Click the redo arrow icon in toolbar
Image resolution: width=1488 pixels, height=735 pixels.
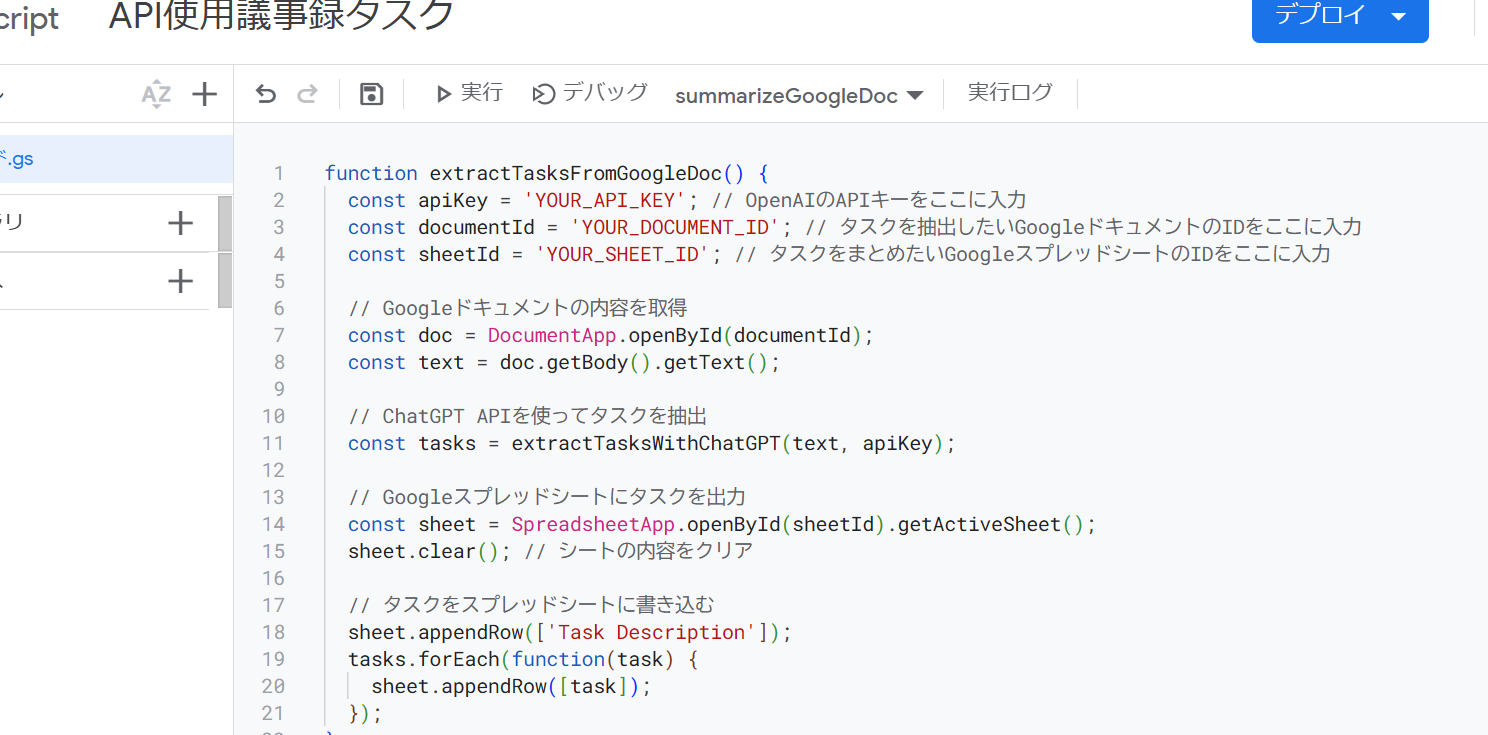click(x=308, y=94)
